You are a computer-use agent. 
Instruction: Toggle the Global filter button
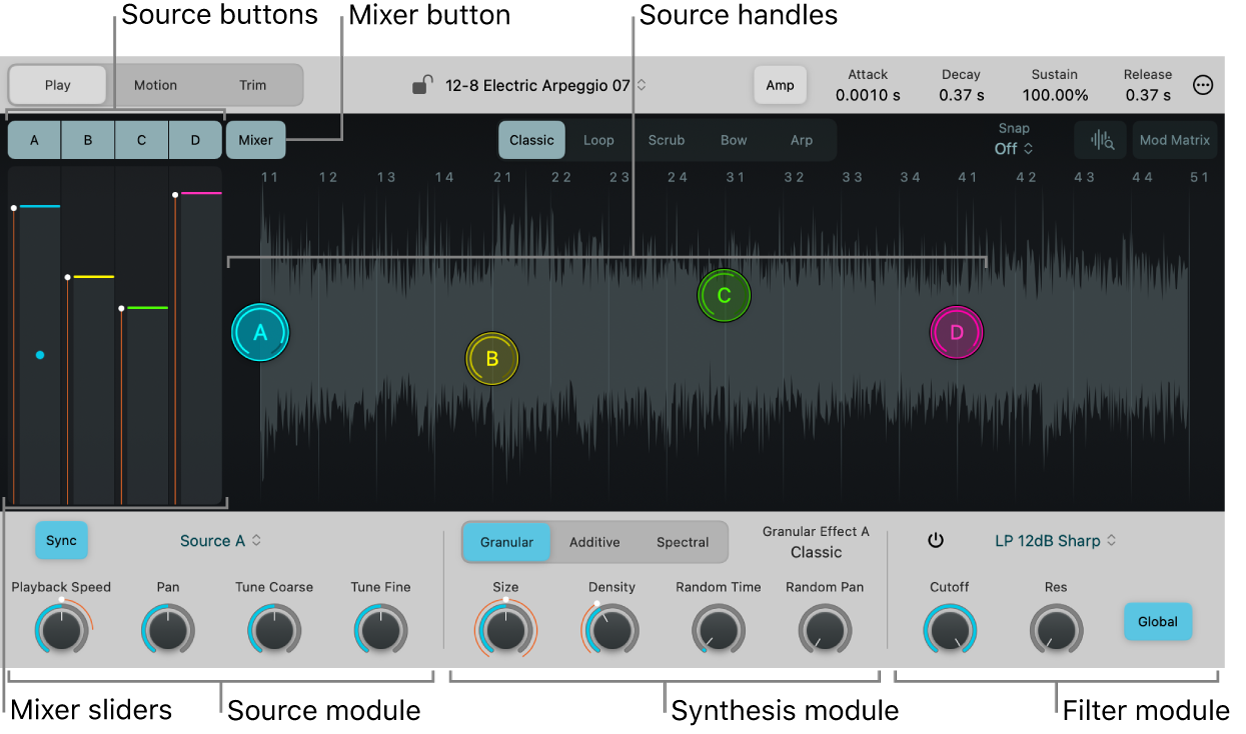coord(1157,621)
